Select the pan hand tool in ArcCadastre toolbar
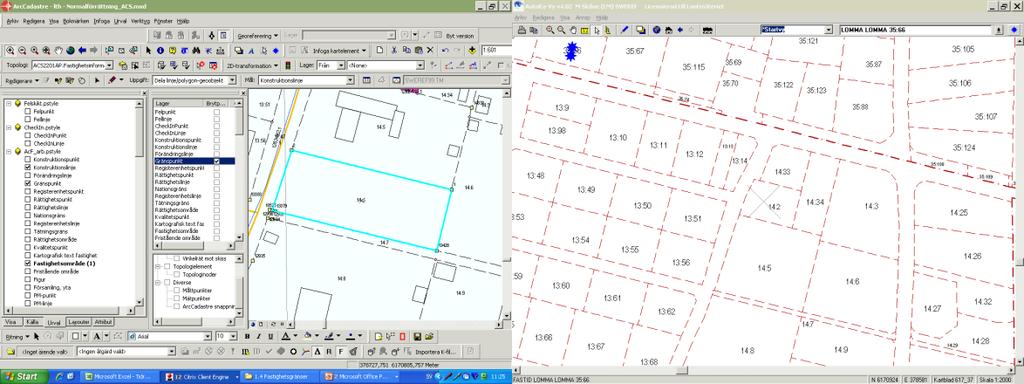Screen dimensions: 1024x384 [x=58, y=50]
